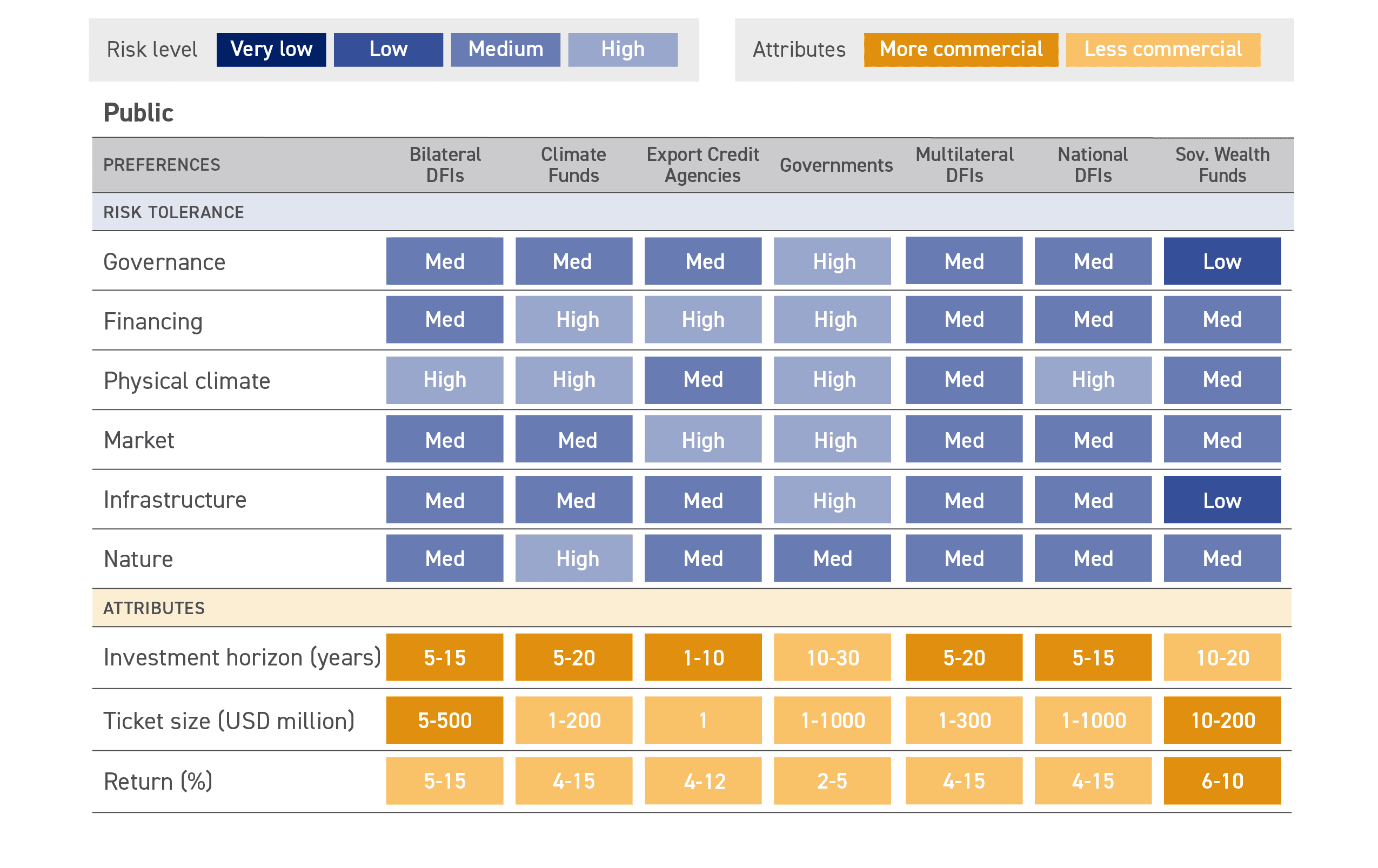Screen dimensions: 1378x868
Task: Select the Export Credit Agencies column header
Action: coord(702,165)
